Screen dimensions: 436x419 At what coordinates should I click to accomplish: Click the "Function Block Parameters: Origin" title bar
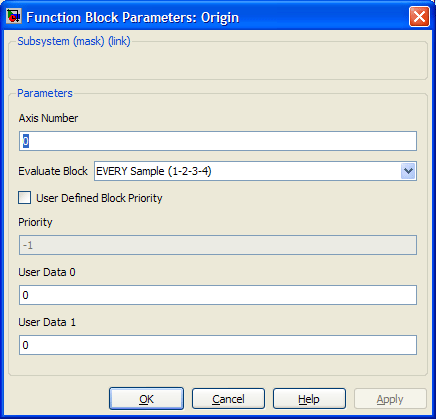133,17
